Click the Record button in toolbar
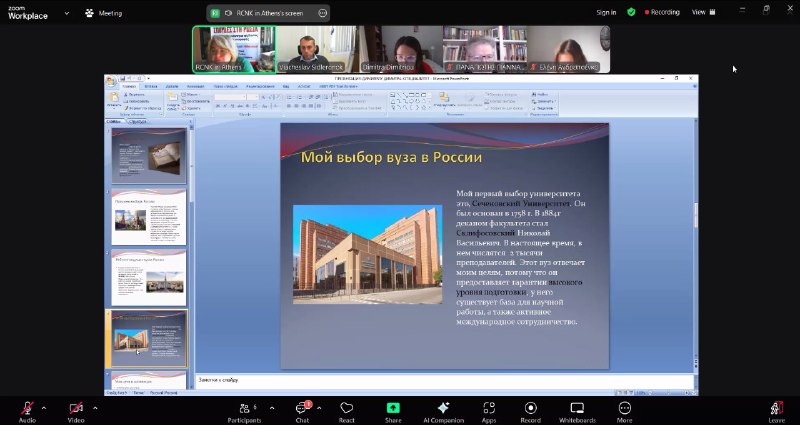Viewport: 800px width, 425px height. (x=531, y=412)
